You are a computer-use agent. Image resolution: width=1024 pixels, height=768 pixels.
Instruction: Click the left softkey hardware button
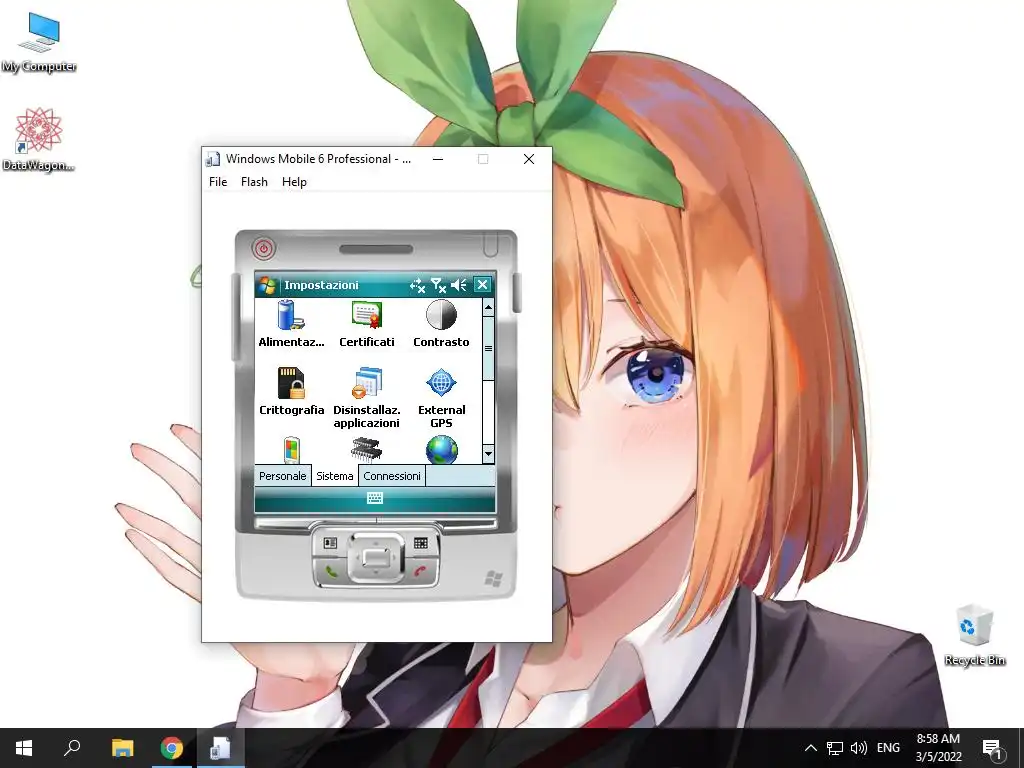coord(330,543)
